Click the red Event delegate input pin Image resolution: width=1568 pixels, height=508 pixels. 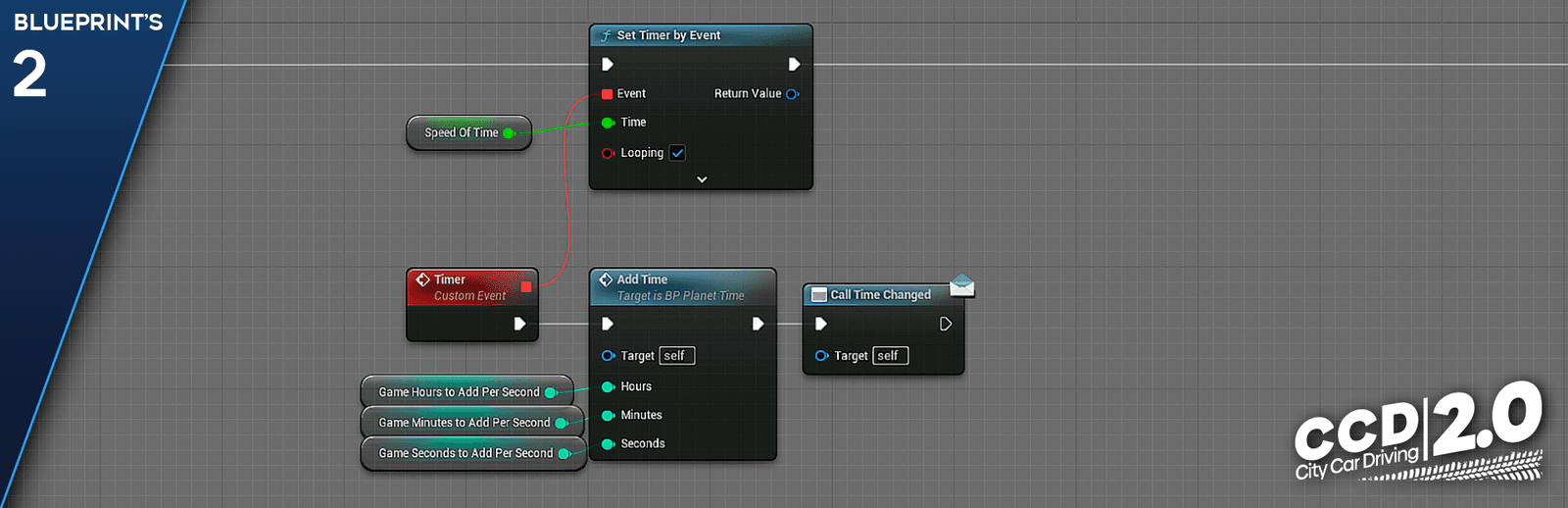click(607, 94)
